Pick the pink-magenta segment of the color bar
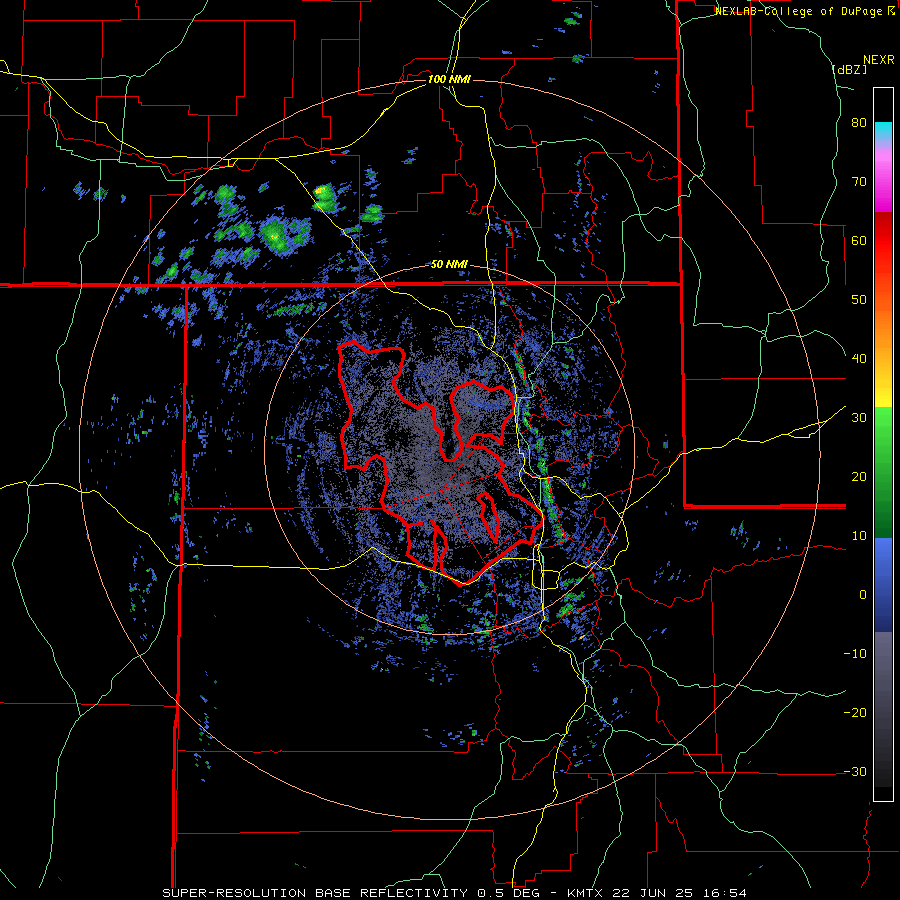The height and width of the screenshot is (900, 900). coord(883,181)
